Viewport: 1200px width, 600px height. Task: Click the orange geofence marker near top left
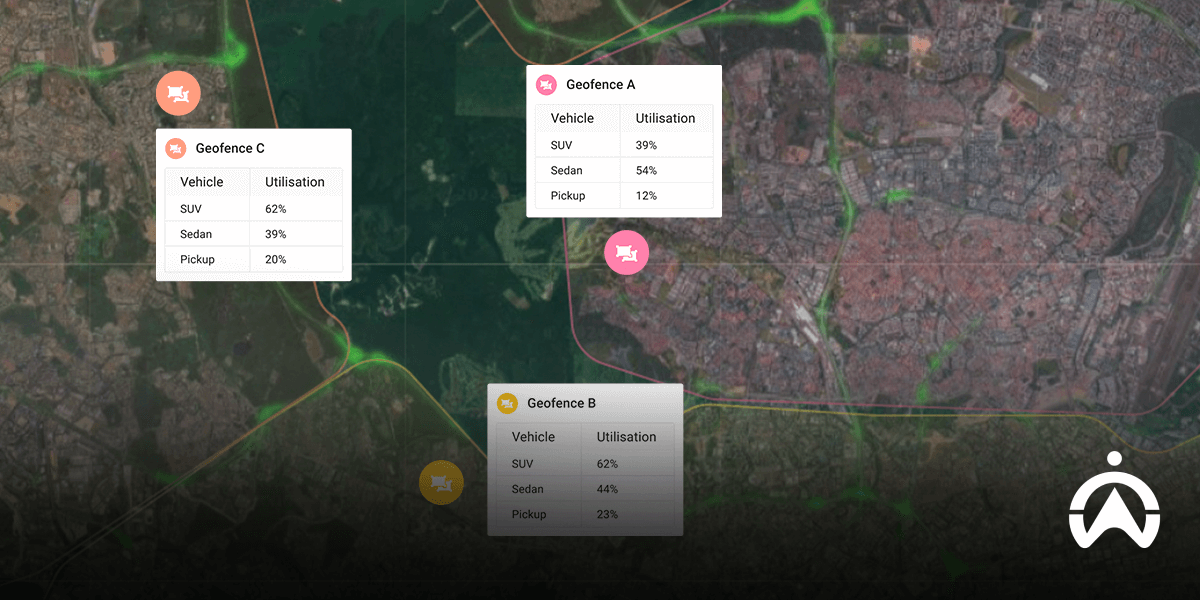[x=178, y=92]
